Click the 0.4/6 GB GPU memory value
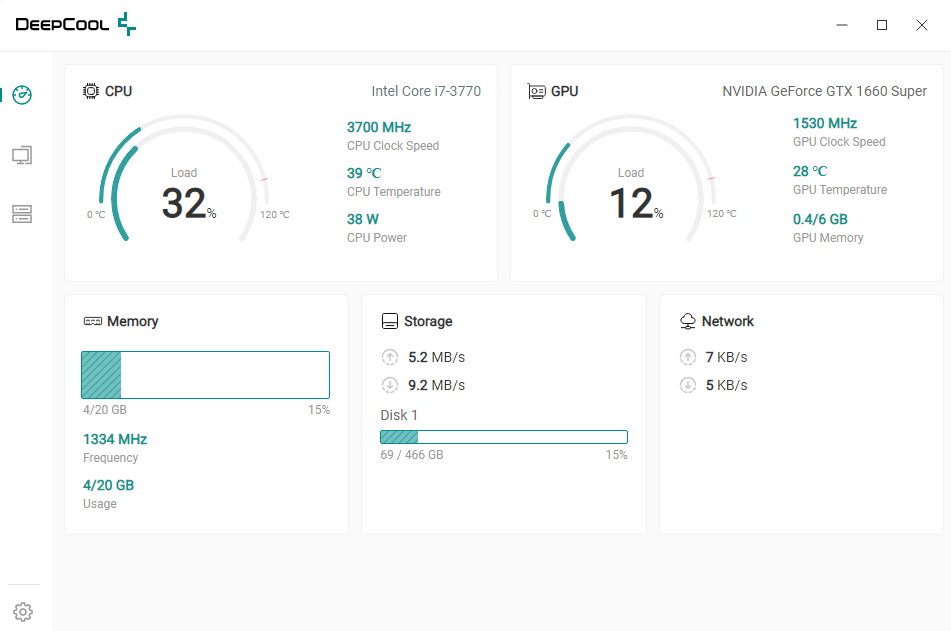 click(821, 219)
